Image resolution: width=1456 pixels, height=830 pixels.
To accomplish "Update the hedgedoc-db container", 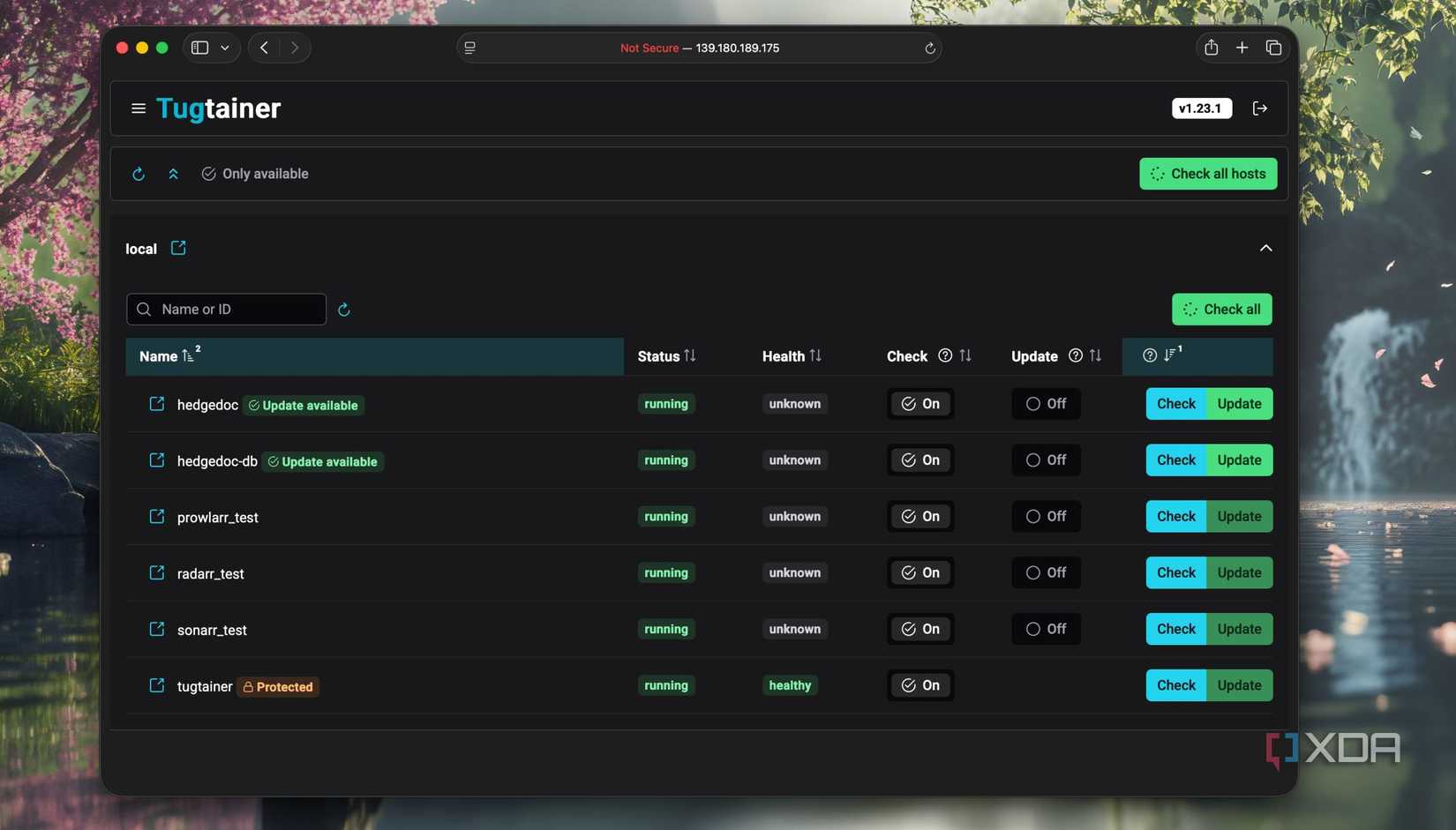I will 1239,460.
